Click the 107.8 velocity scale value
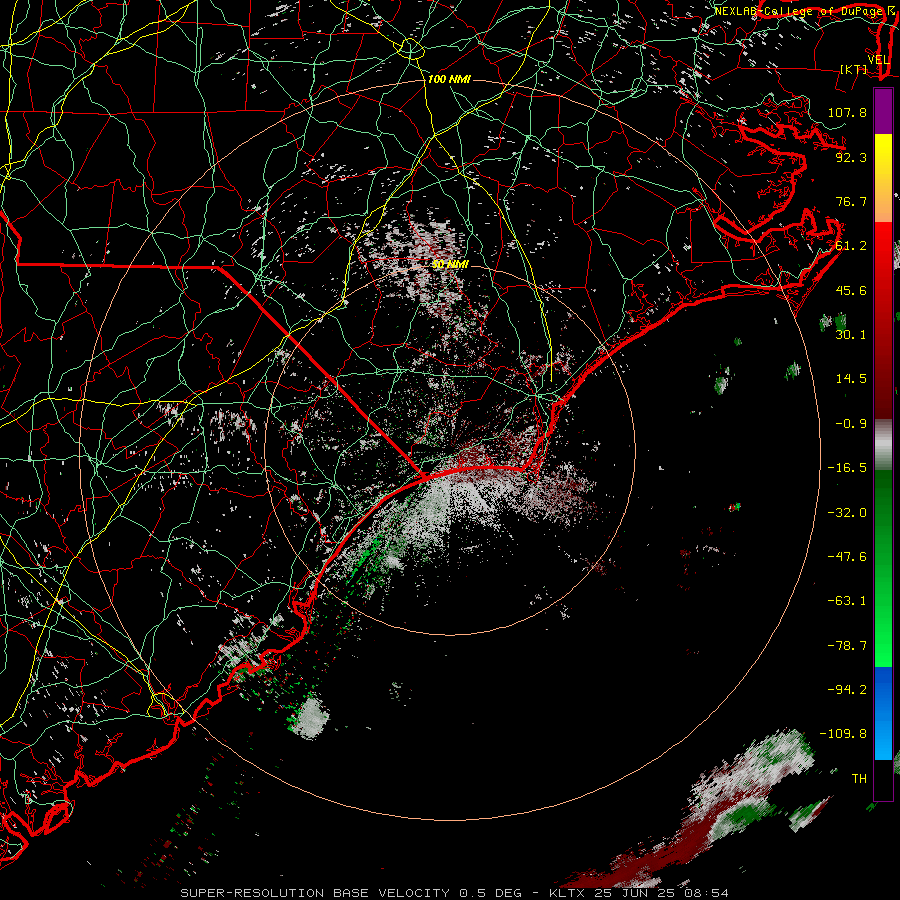Image resolution: width=900 pixels, height=900 pixels. [847, 112]
